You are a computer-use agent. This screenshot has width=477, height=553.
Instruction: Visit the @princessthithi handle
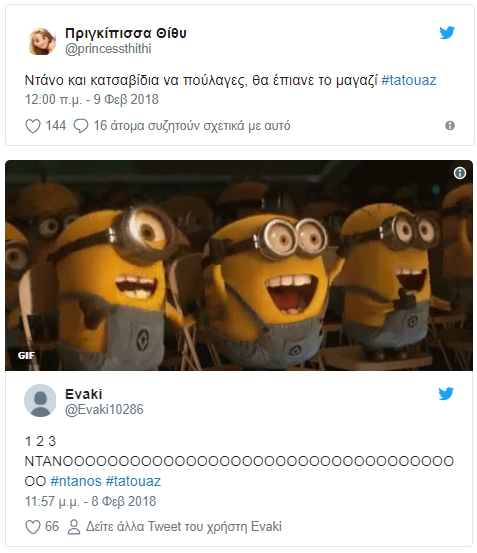pos(108,49)
